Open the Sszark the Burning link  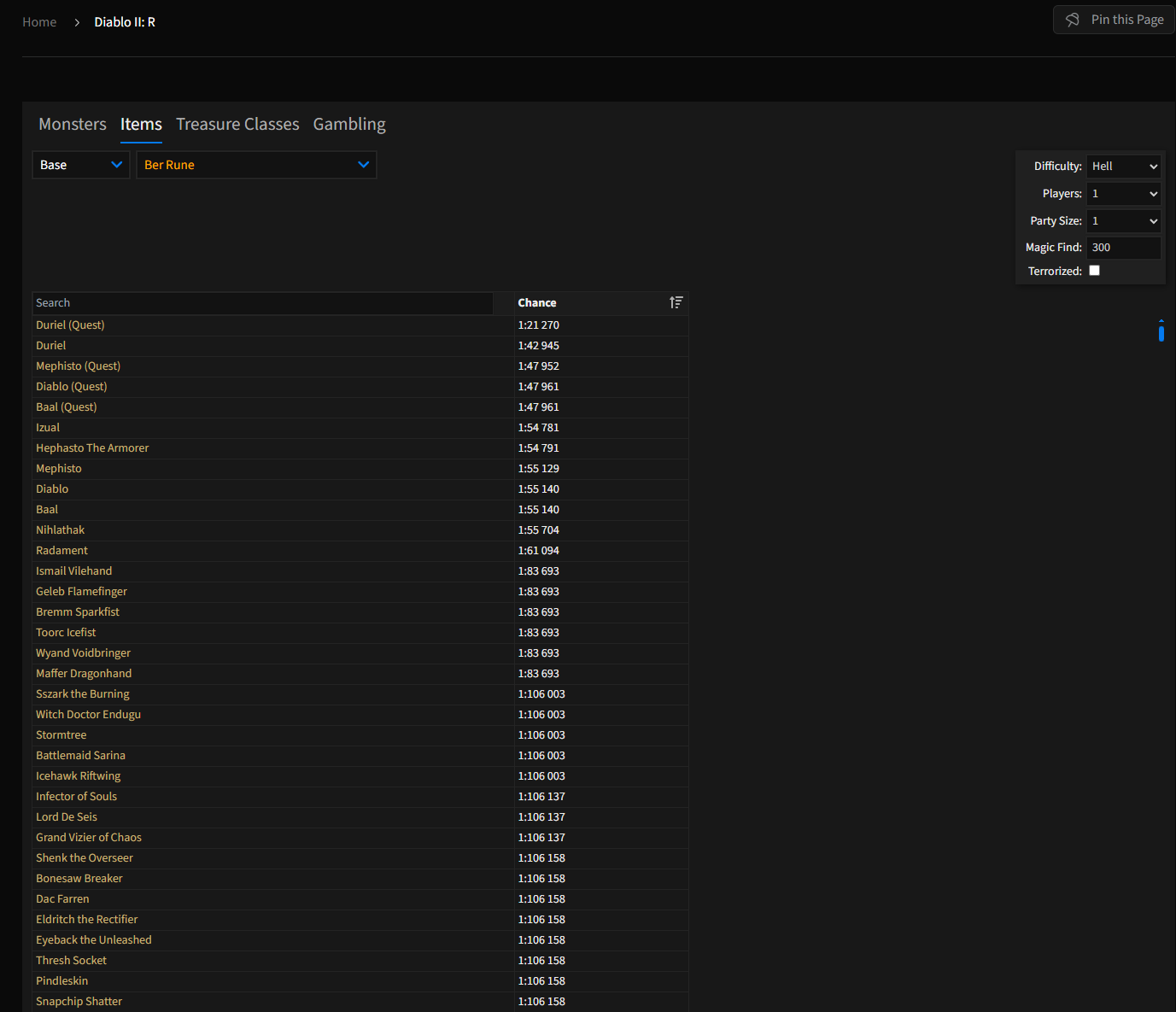click(83, 694)
